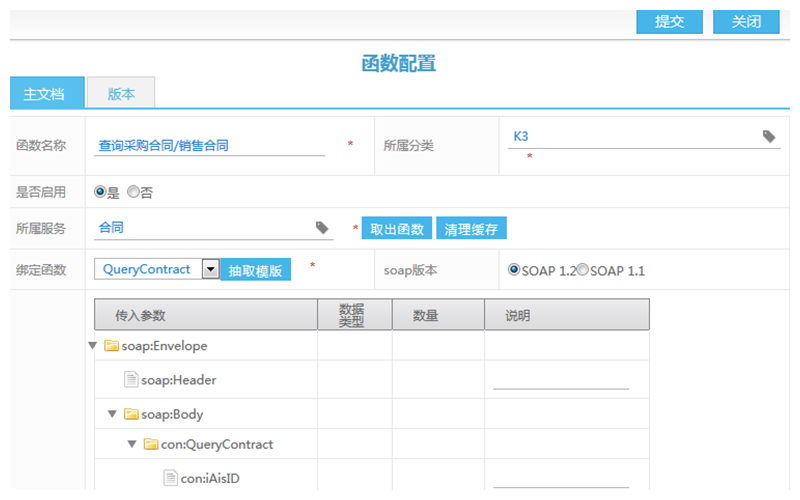Viewport: 800px width, 500px height.
Task: Click the 取出函数 button
Action: (x=397, y=229)
